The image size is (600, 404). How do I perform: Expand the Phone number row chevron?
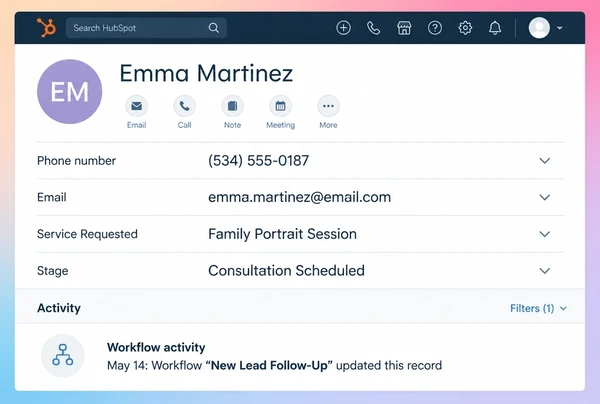pos(545,161)
